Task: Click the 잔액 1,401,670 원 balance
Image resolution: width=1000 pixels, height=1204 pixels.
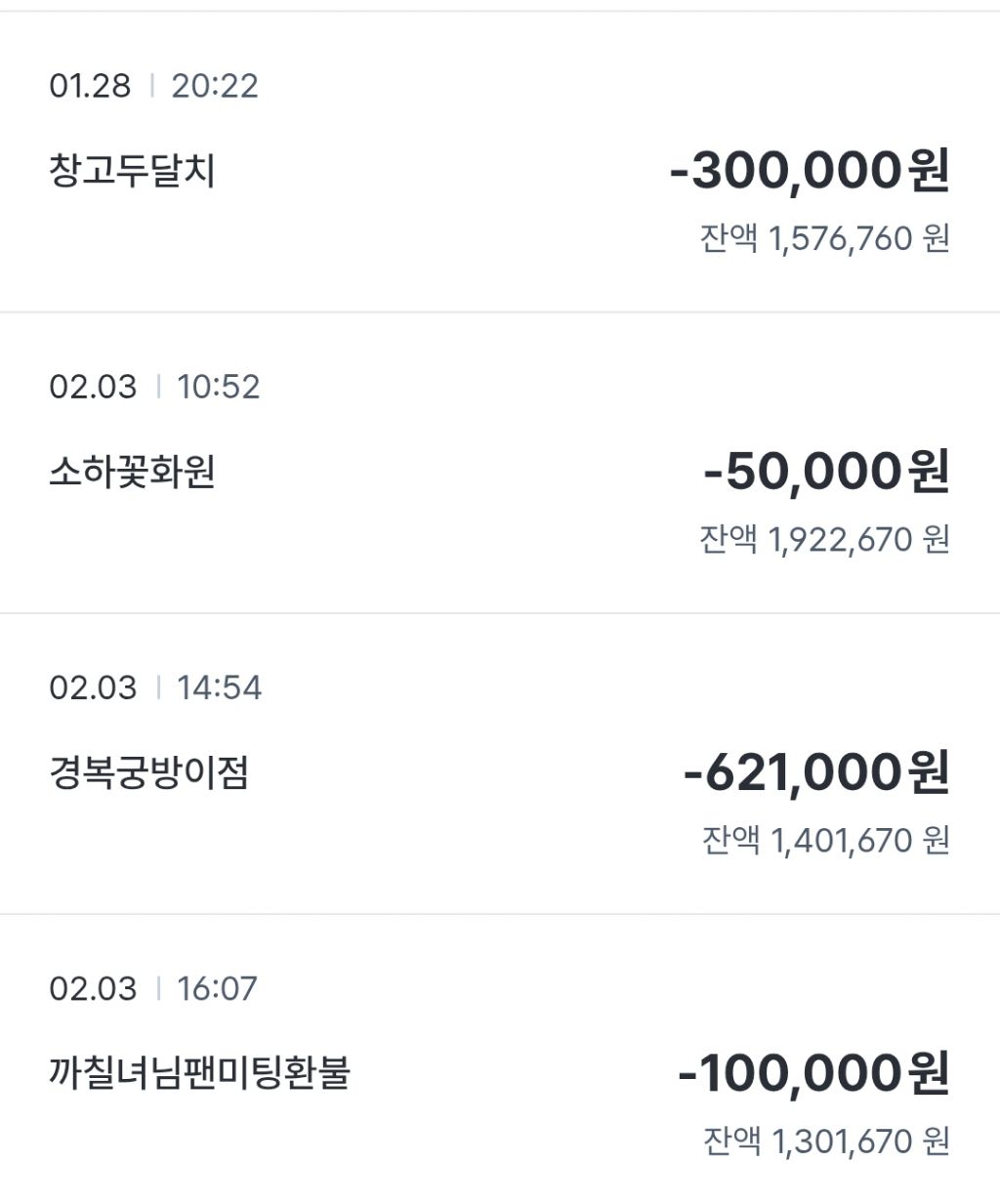Action: pyautogui.click(x=826, y=840)
